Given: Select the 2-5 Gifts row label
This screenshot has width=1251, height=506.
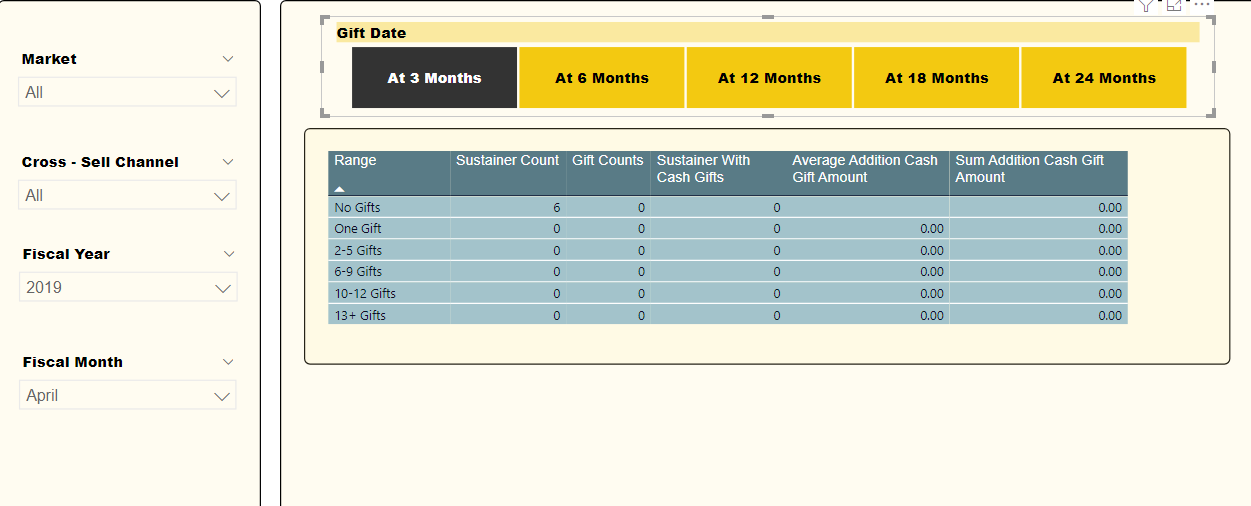Looking at the screenshot, I should (x=358, y=251).
